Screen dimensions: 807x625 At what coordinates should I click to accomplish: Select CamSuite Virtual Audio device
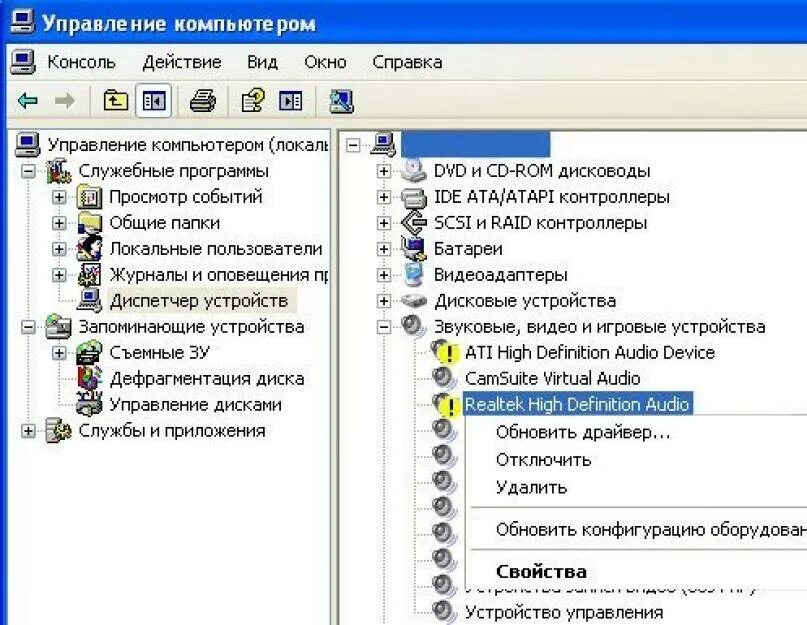pyautogui.click(x=552, y=378)
